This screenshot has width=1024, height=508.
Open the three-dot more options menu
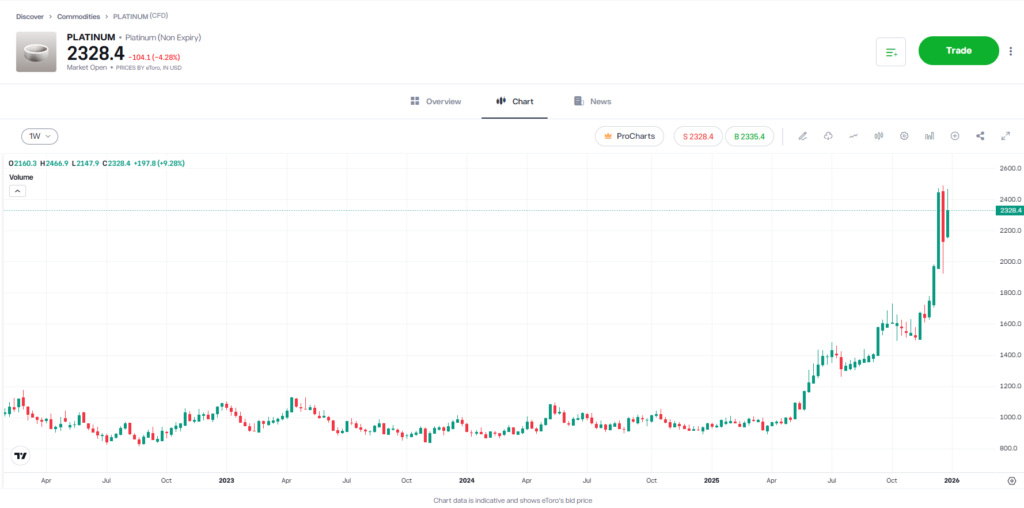pyautogui.click(x=1010, y=51)
